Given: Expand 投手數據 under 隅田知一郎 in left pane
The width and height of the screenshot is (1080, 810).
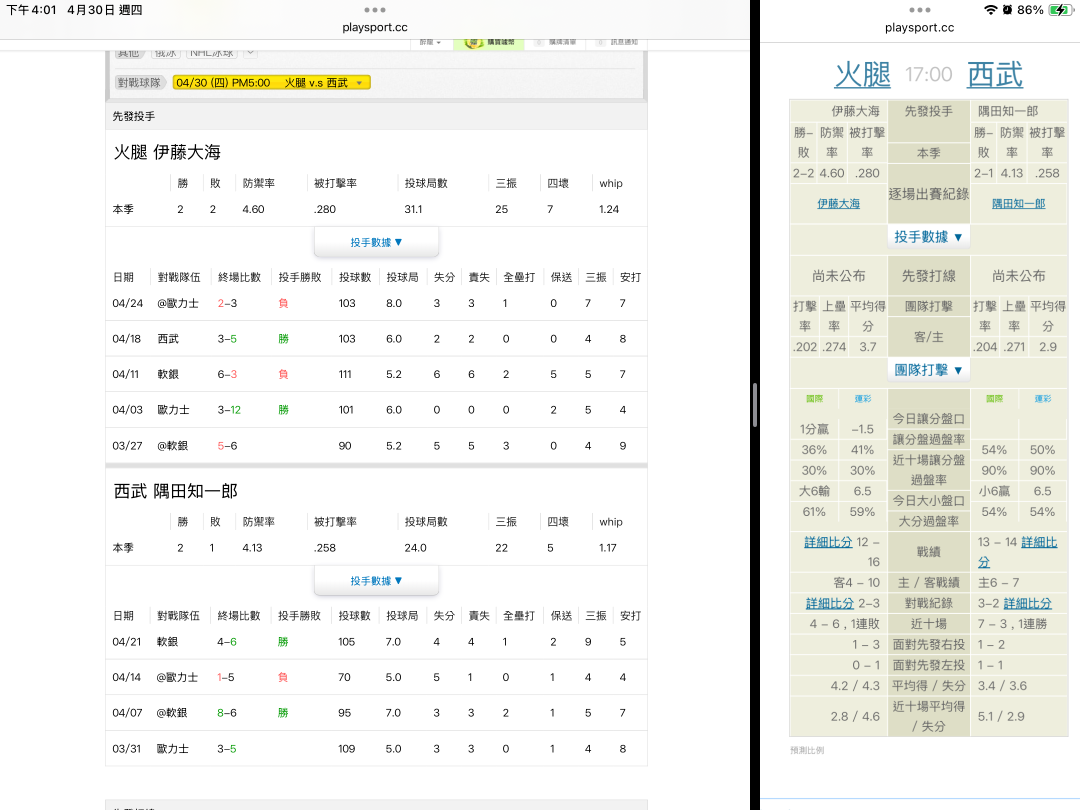Looking at the screenshot, I should (x=376, y=581).
